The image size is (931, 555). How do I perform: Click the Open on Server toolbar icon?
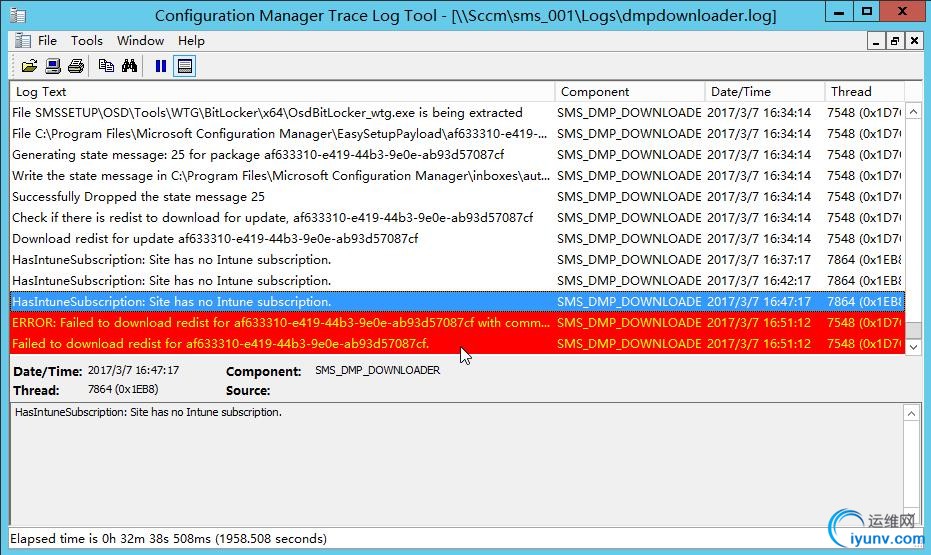tap(53, 66)
